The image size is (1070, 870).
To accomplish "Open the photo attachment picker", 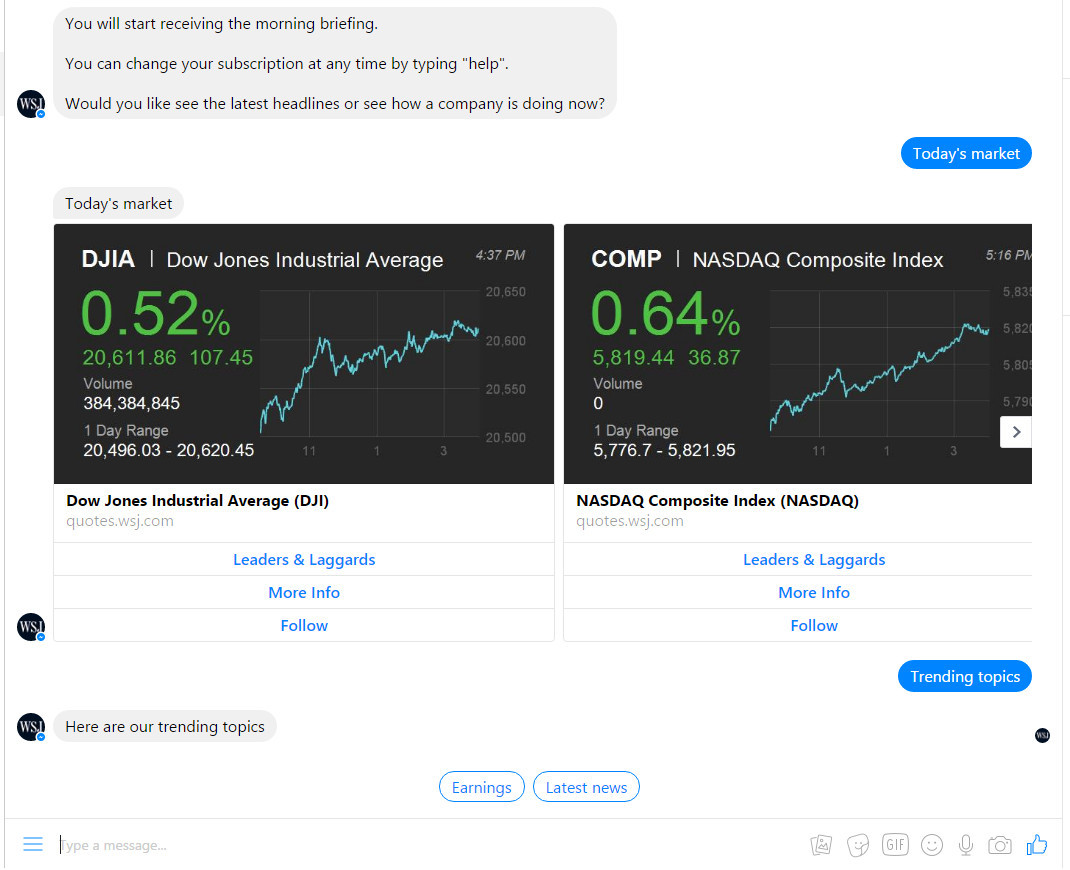I will (820, 845).
